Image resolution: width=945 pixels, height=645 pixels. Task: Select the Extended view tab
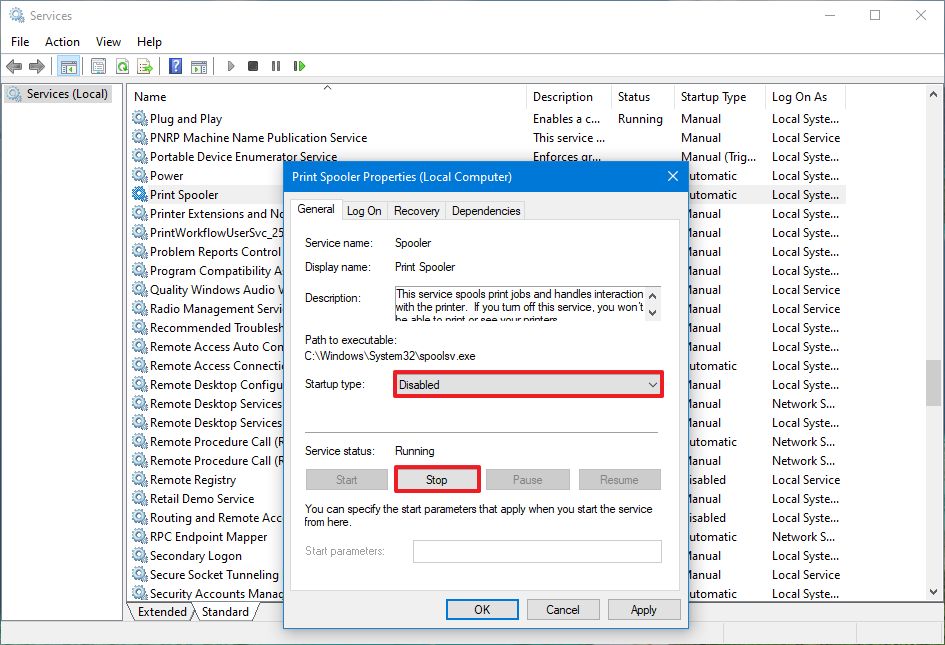tap(162, 612)
